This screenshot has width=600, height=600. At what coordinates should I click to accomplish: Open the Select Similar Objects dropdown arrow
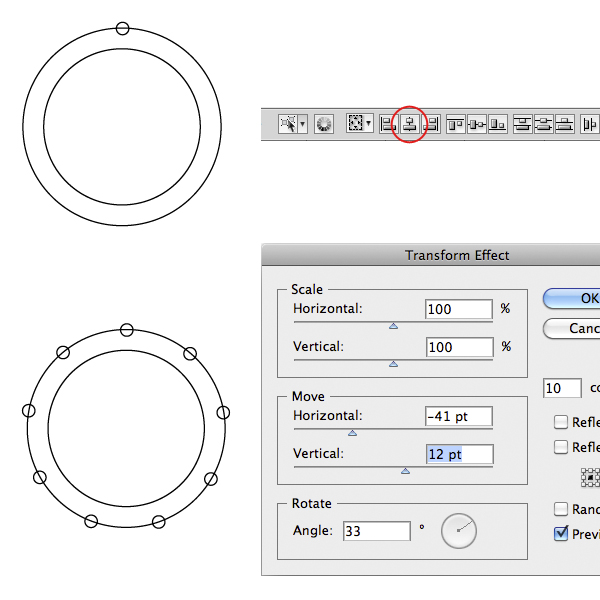point(302,124)
